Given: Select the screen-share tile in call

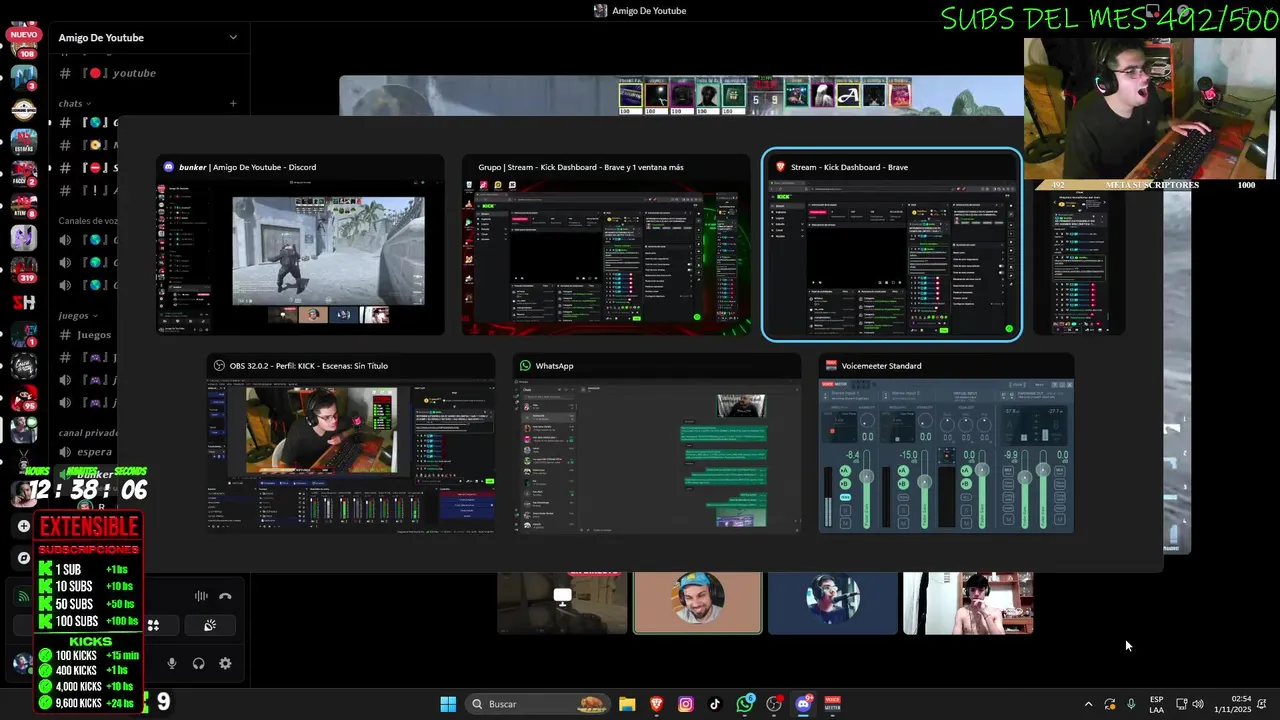Looking at the screenshot, I should pos(562,604).
